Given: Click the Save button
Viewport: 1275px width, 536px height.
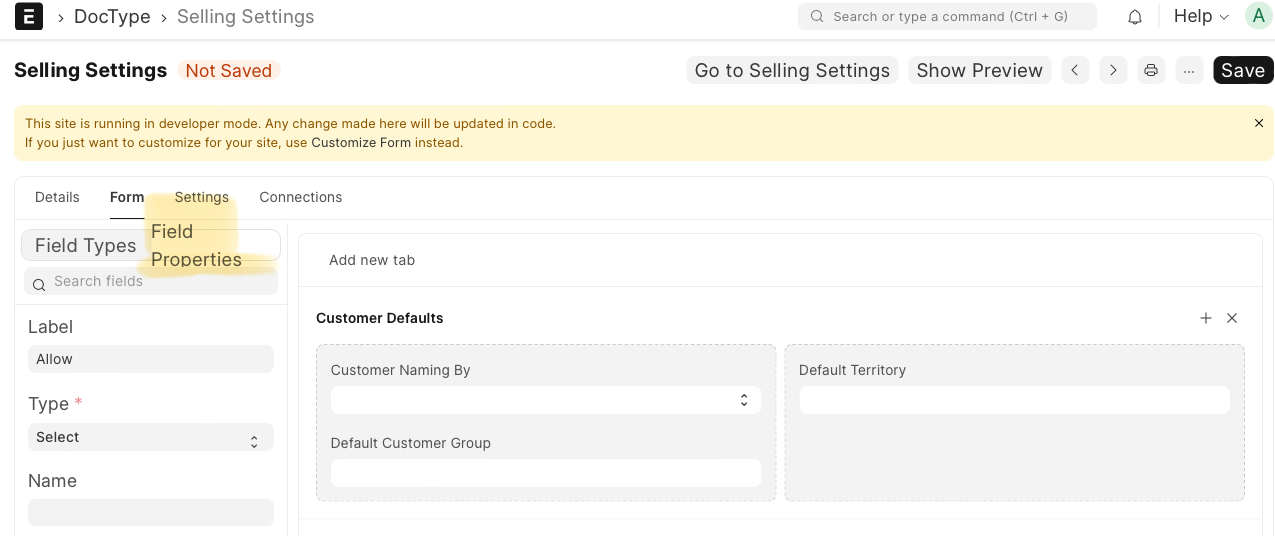Looking at the screenshot, I should 1243,70.
